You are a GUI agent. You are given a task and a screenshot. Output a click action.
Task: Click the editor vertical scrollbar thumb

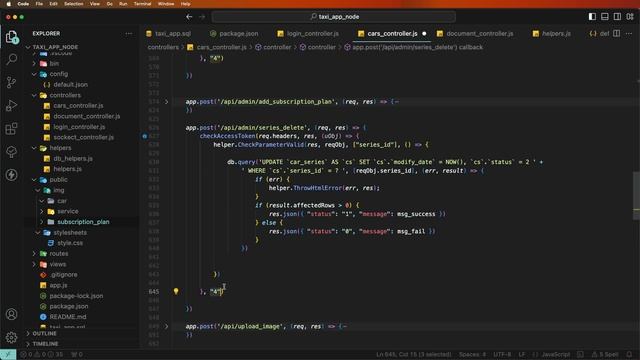point(636,196)
